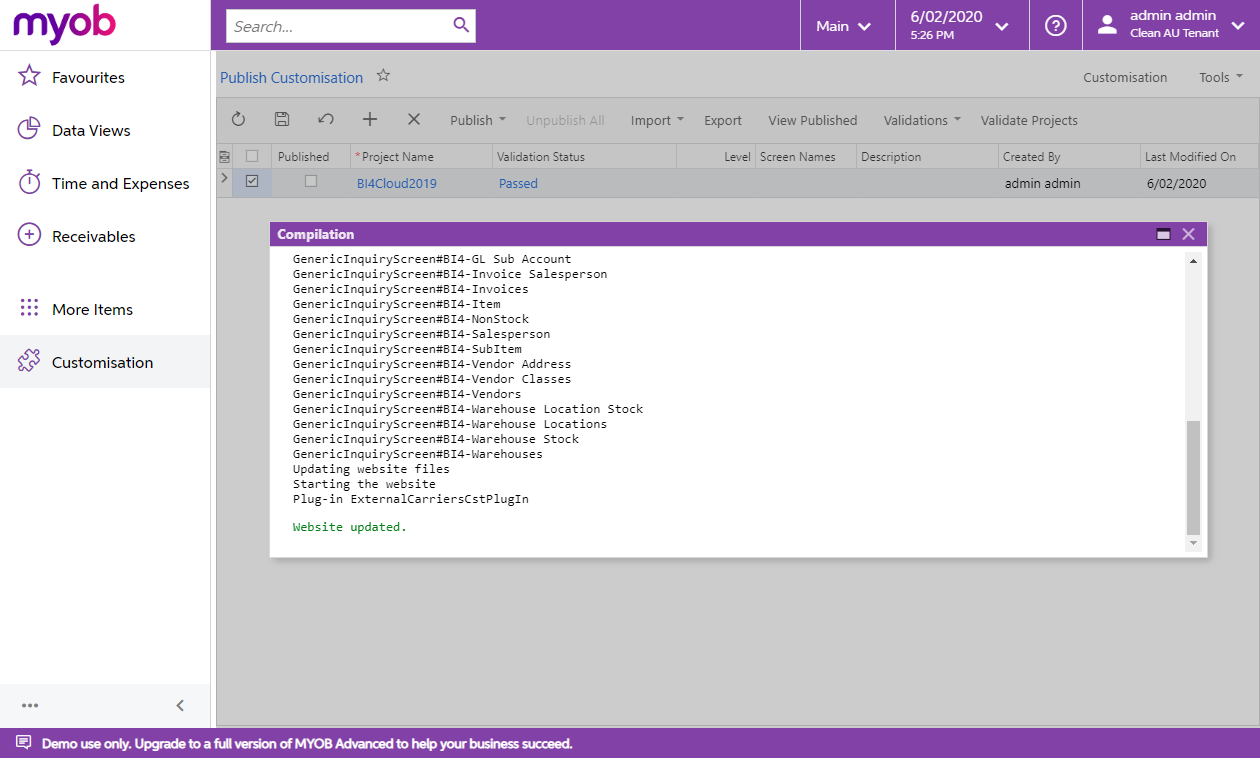Screen dimensions: 1260x758
Task: Click the 'Plug-in ExternalCarriersCstPlugIn' log line
Action: click(x=411, y=499)
